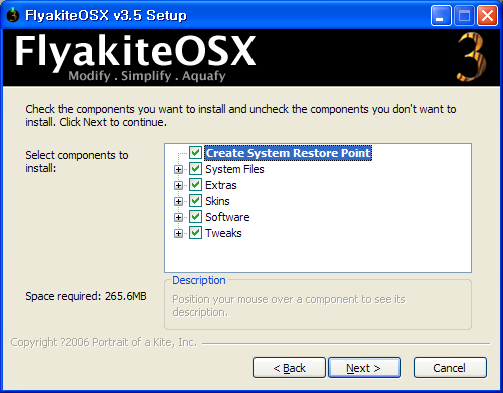The image size is (503, 393).
Task: Toggle the Skins checkbox
Action: (x=195, y=201)
